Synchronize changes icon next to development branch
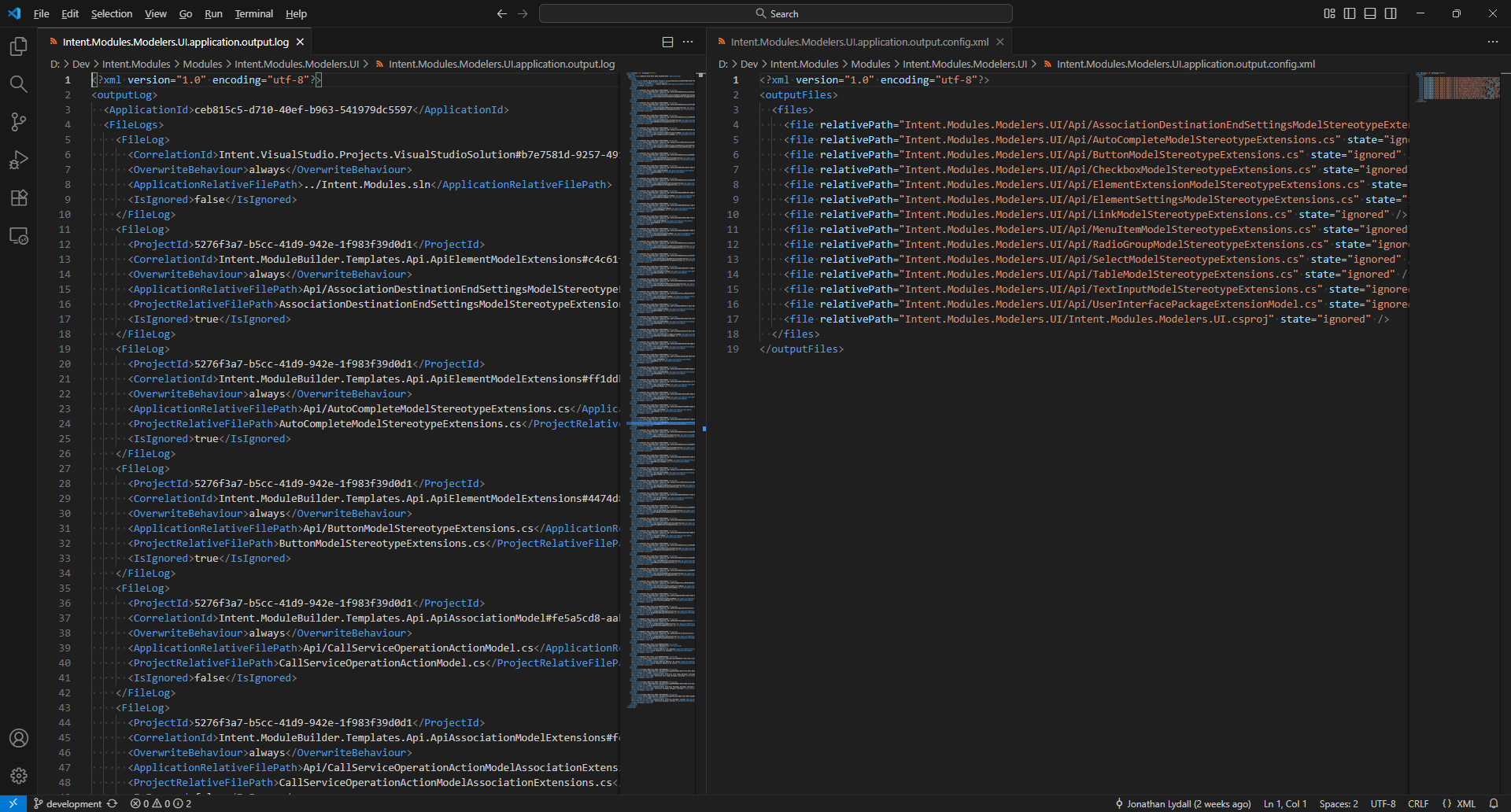 tap(113, 803)
